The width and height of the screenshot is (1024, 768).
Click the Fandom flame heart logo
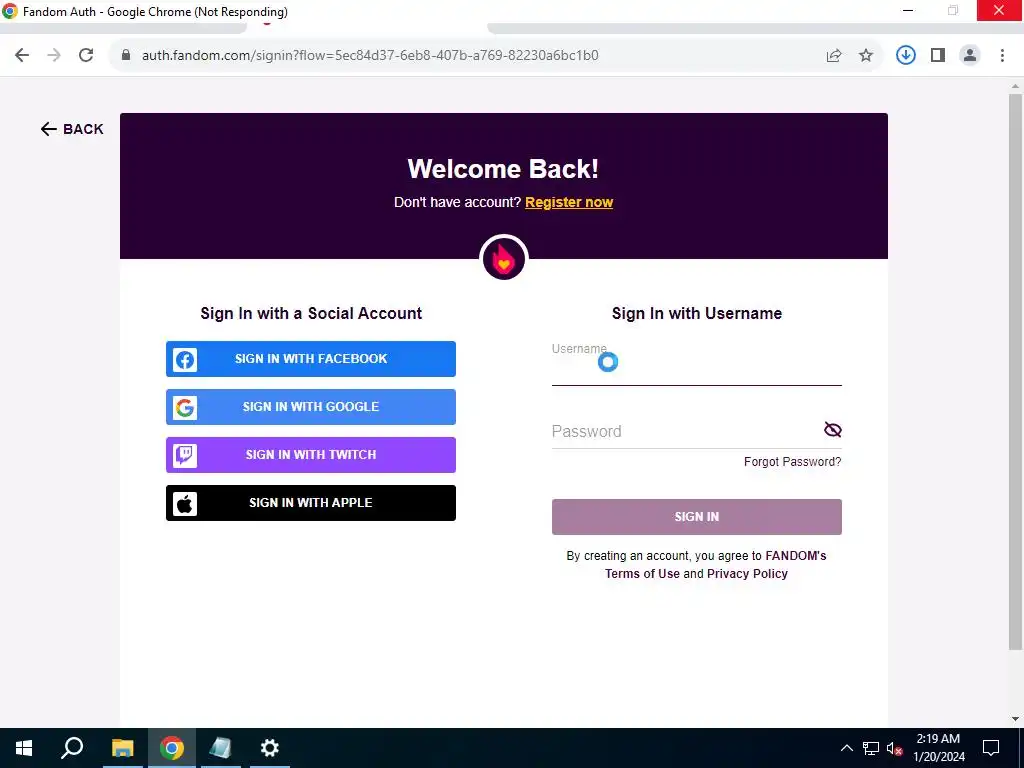[504, 259]
